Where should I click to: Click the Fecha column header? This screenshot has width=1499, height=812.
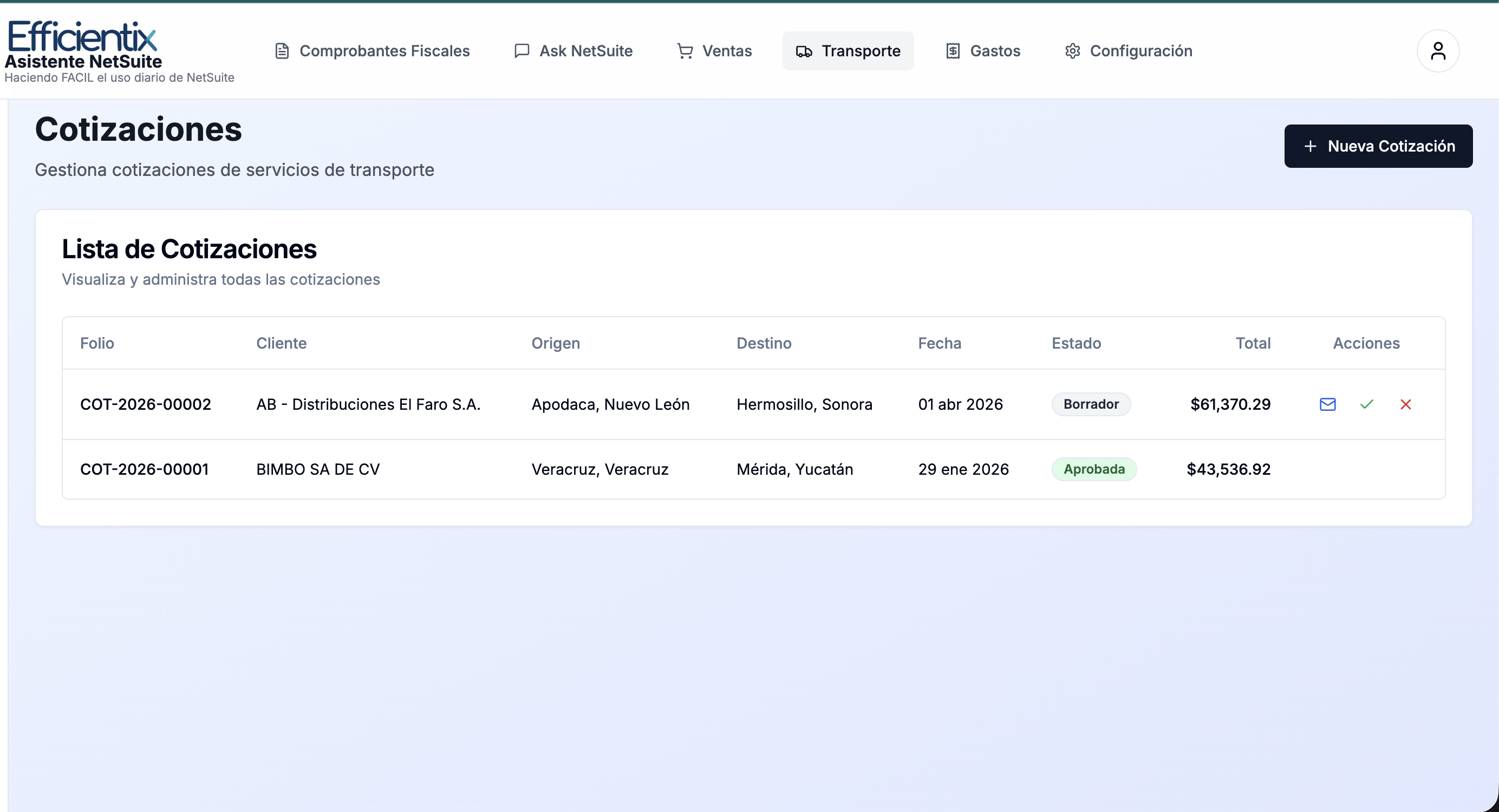point(940,343)
